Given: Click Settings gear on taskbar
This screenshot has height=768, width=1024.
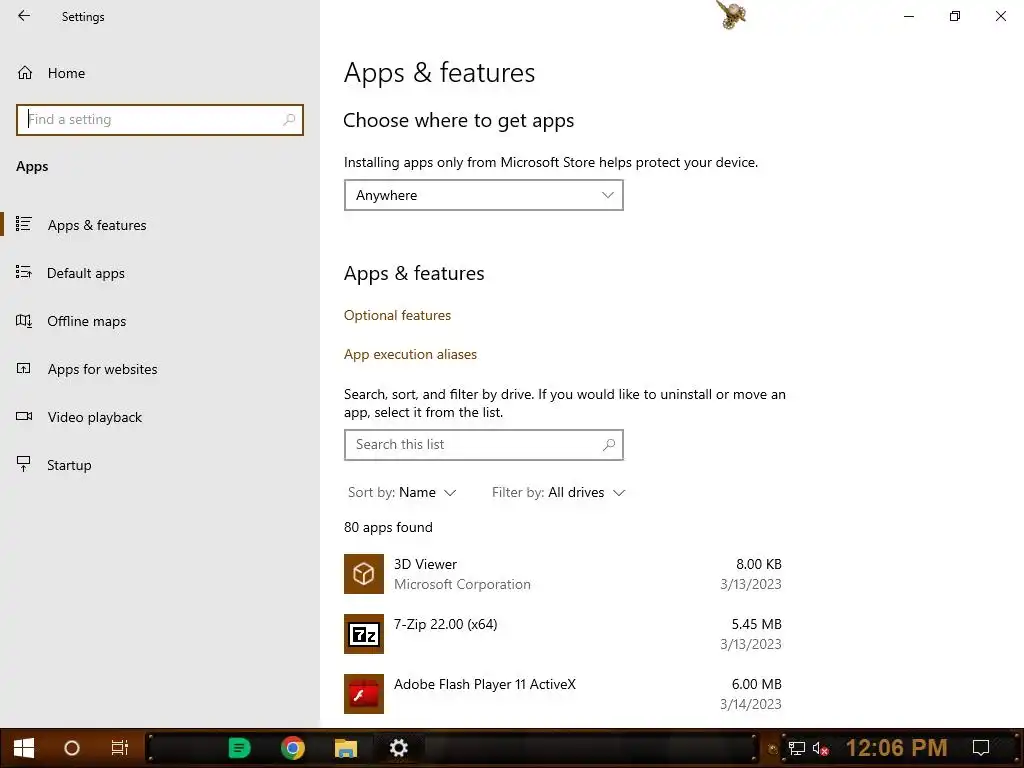Looking at the screenshot, I should point(398,748).
